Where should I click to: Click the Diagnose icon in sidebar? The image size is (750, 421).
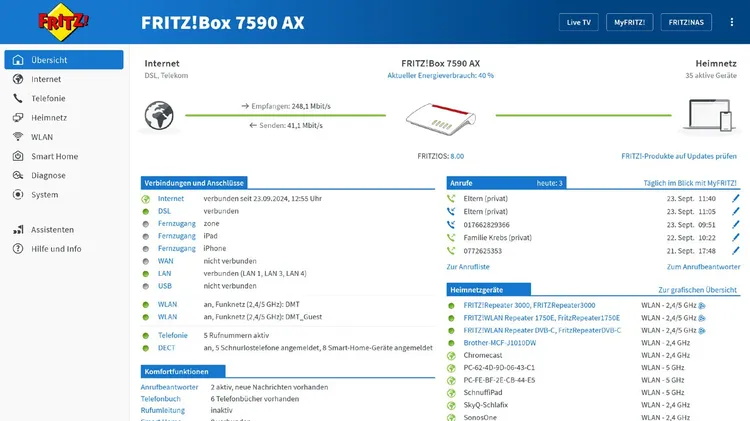pyautogui.click(x=18, y=175)
